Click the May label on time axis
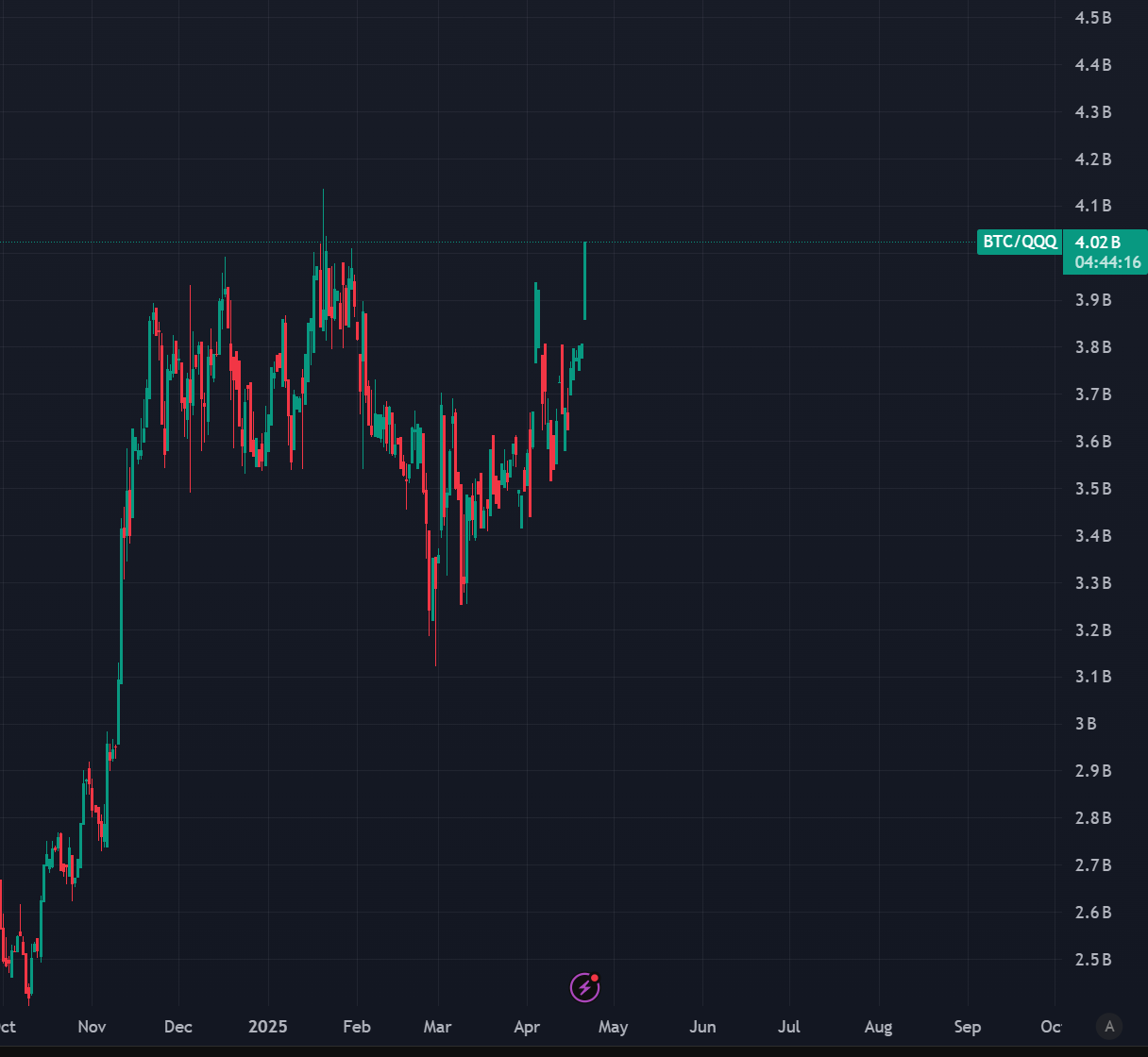 pos(613,1026)
